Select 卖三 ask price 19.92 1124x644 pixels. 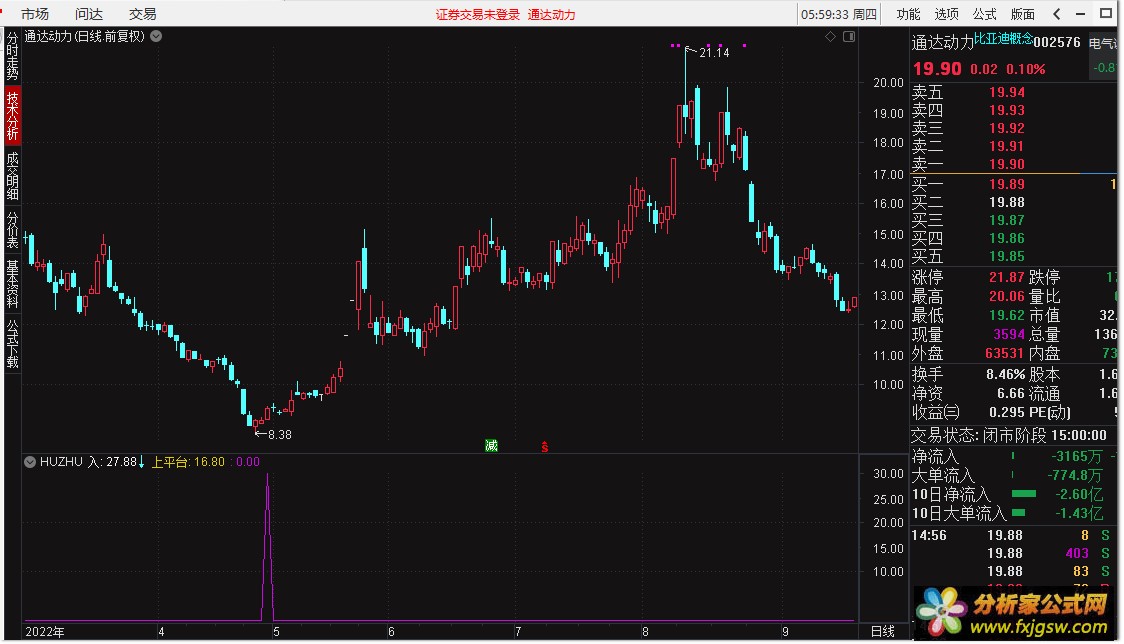point(1006,128)
